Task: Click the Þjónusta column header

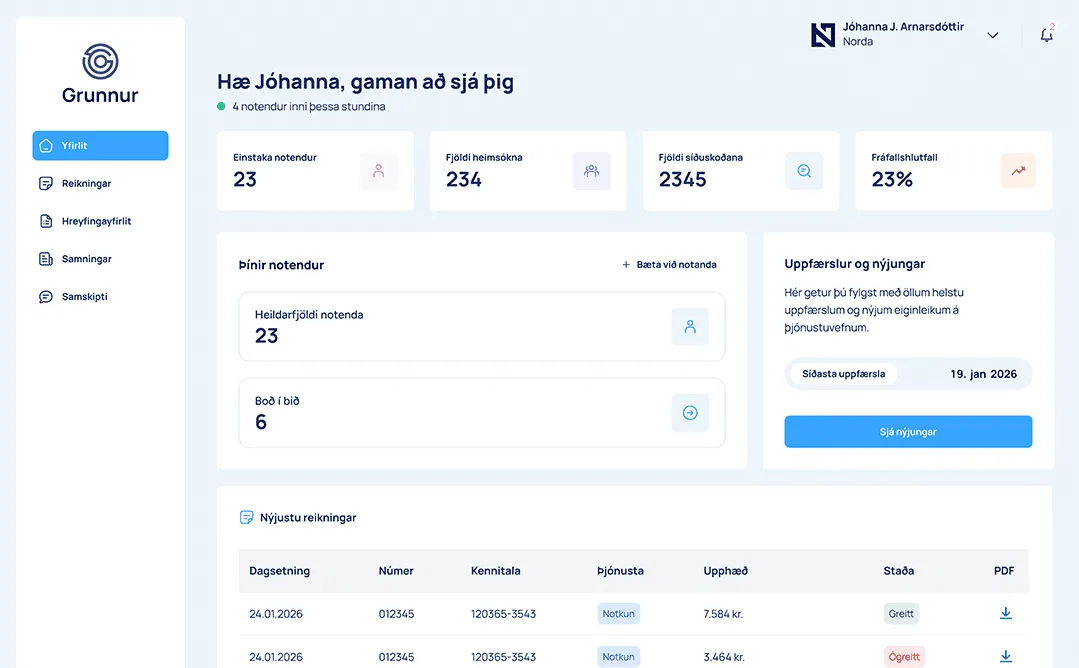Action: coord(621,570)
